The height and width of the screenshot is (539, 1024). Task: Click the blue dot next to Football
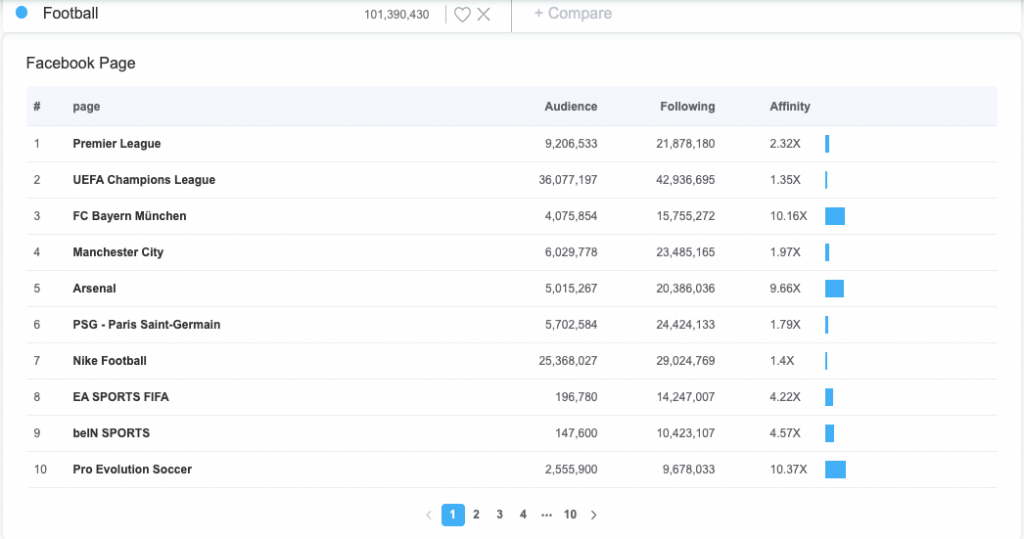click(x=22, y=12)
